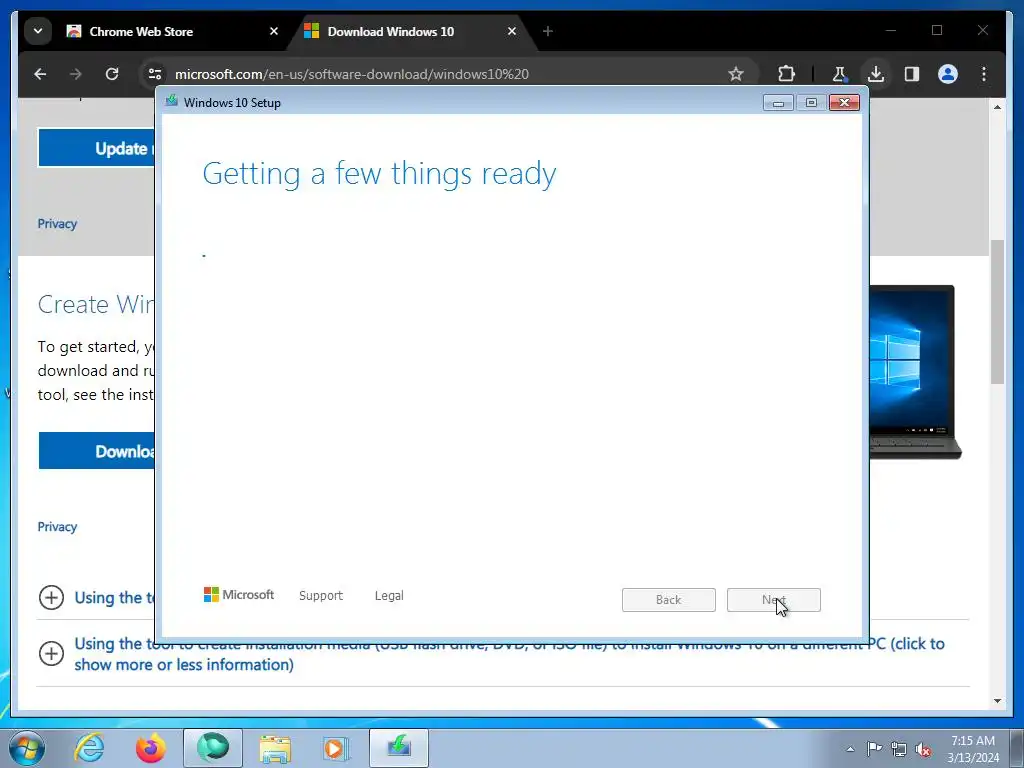Screen dimensions: 1024x768
Task: Click the page vertical scrollbar thumb
Action: click(x=997, y=312)
